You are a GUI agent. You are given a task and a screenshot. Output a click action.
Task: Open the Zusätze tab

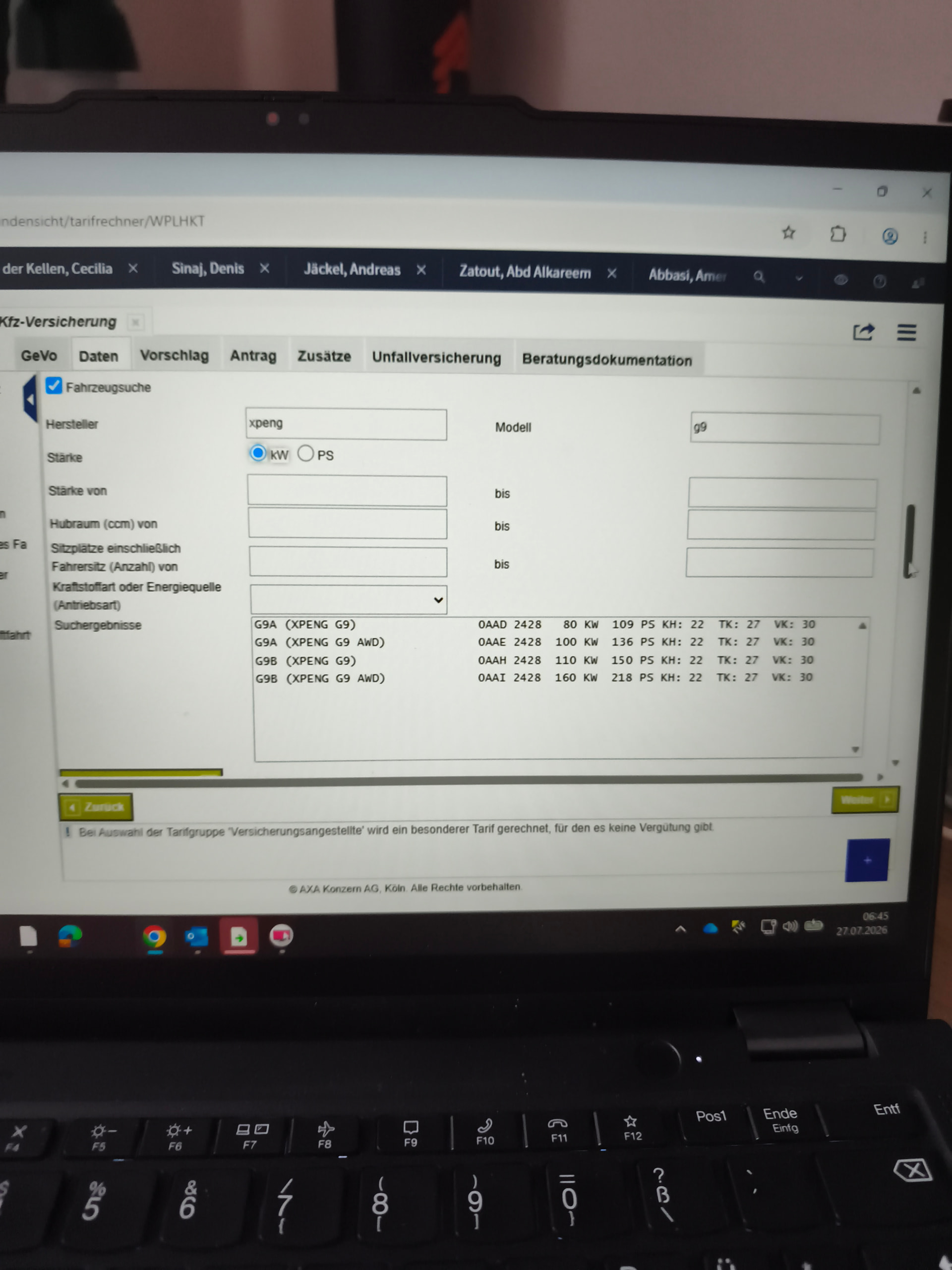click(x=324, y=357)
